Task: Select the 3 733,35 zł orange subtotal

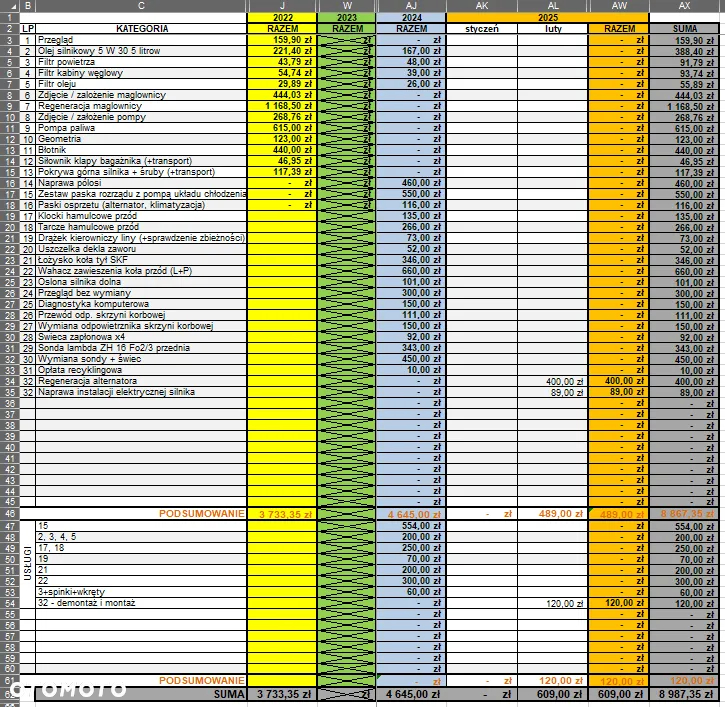Action: click(x=282, y=514)
